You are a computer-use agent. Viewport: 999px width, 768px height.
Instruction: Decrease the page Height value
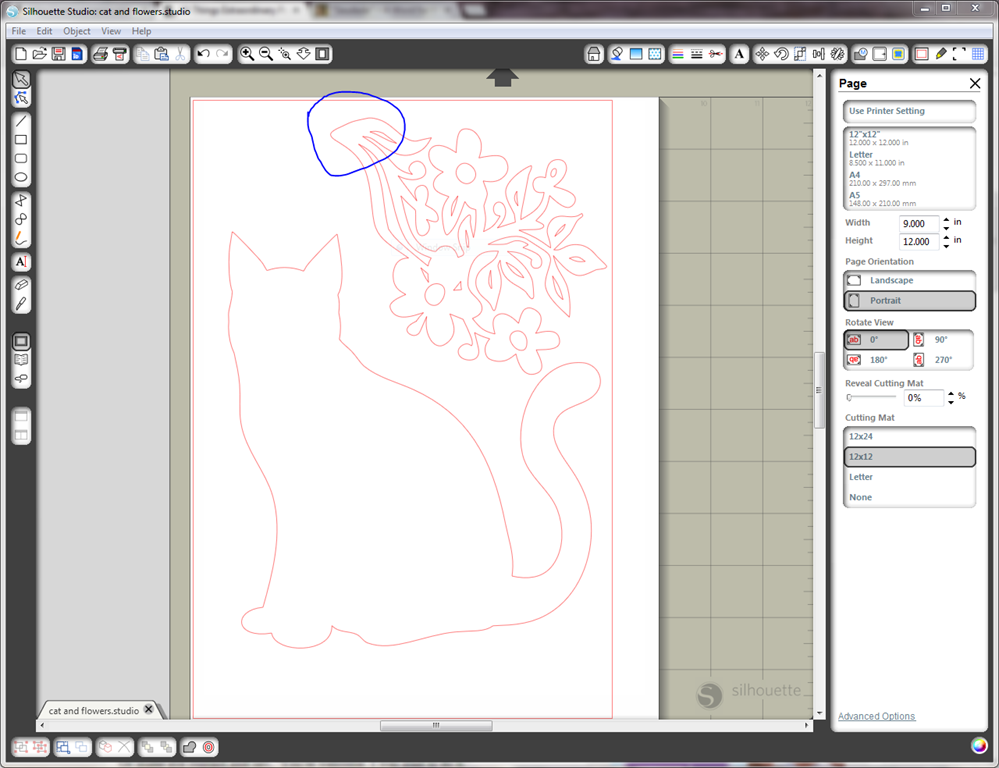(x=946, y=245)
